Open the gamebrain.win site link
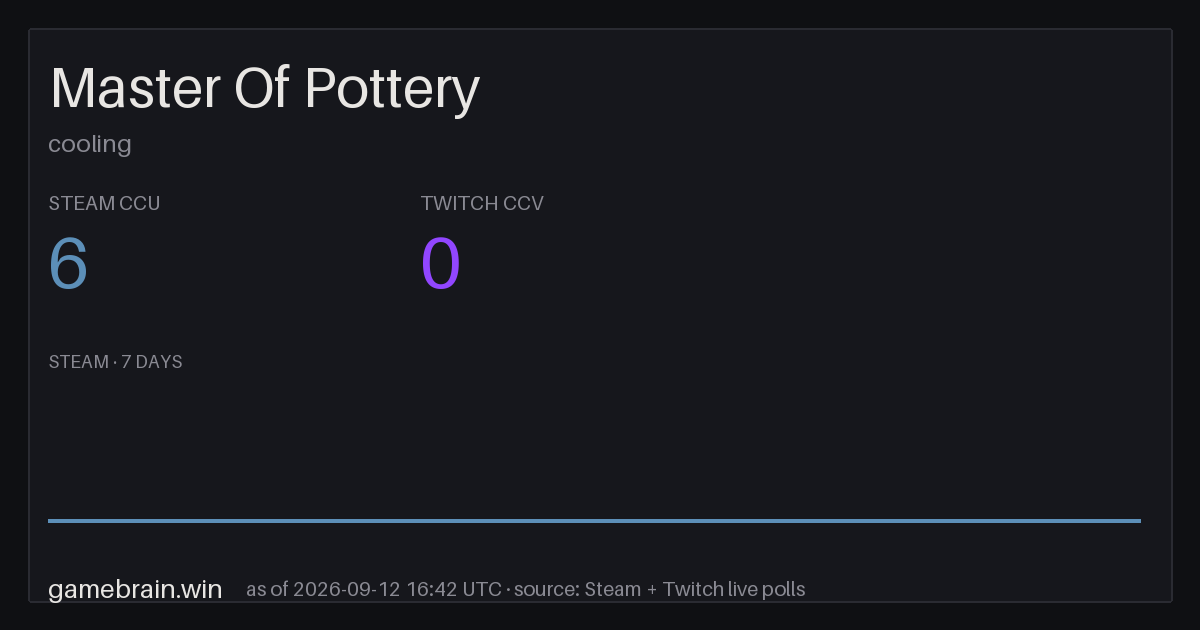This screenshot has width=1200, height=630. (135, 589)
